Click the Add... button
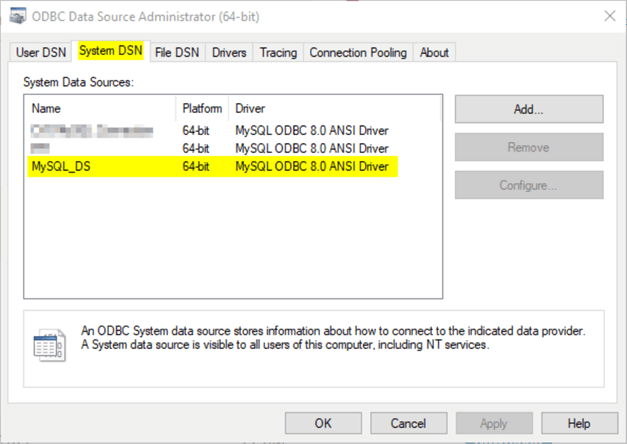This screenshot has height=444, width=627. click(x=529, y=109)
